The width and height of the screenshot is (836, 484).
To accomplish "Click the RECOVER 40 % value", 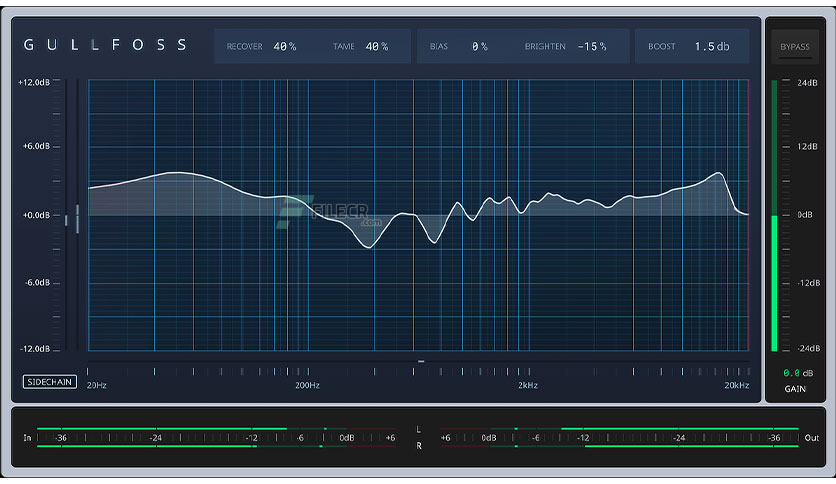I will 285,47.
